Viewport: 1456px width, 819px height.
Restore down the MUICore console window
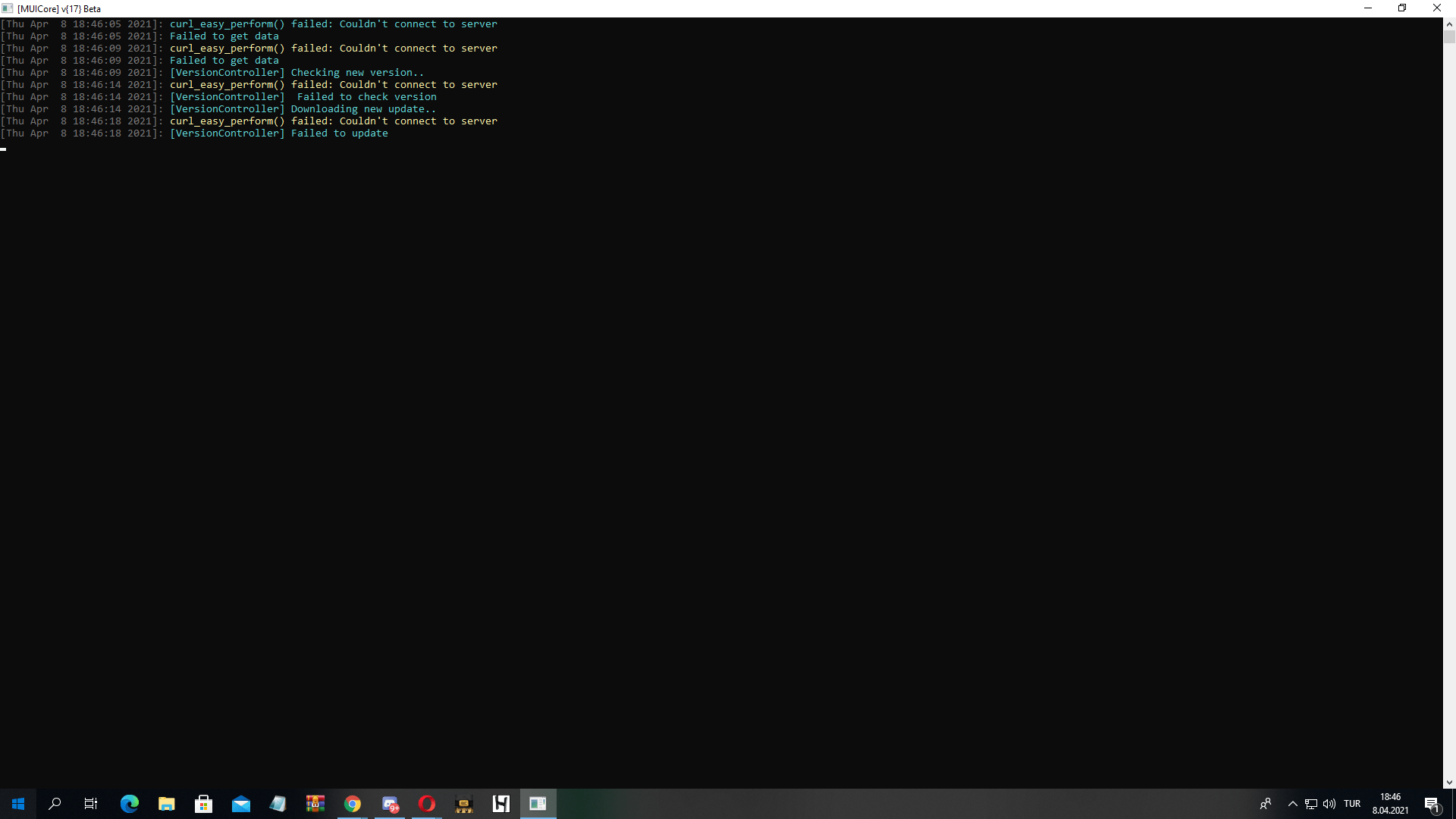1402,8
